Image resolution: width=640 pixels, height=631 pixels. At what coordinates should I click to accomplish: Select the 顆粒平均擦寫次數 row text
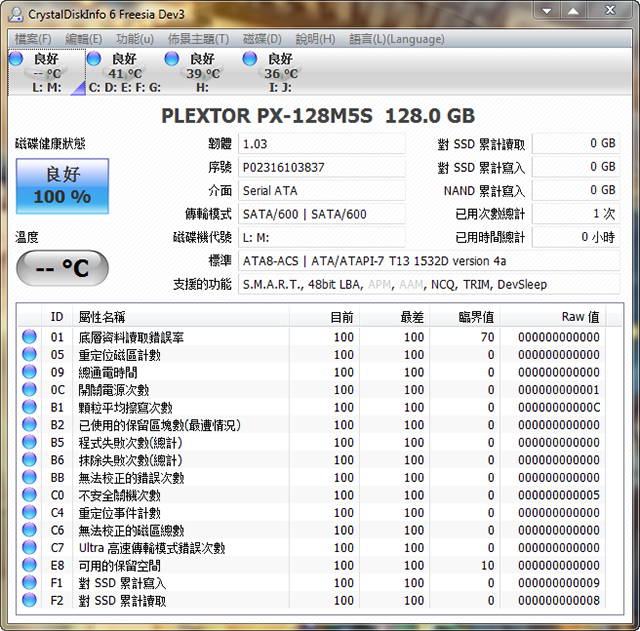(x=125, y=407)
